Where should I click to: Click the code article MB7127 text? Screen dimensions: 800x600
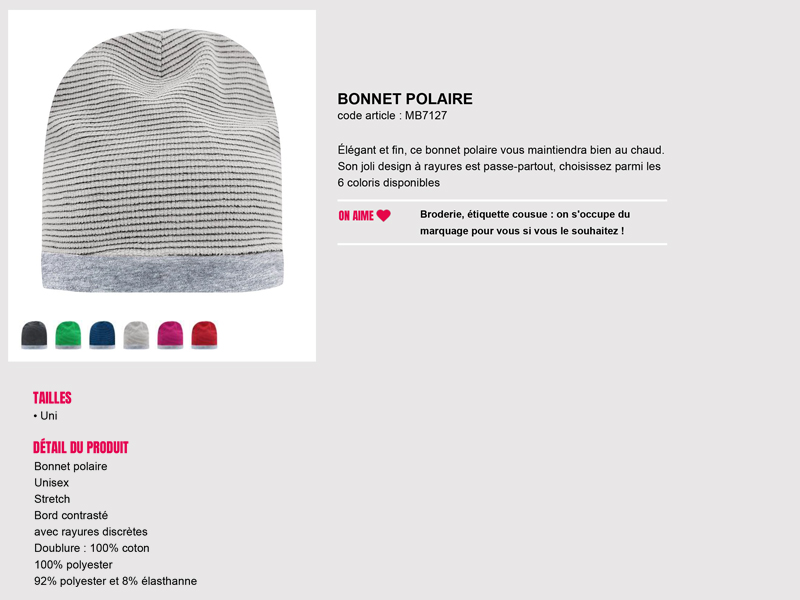(392, 116)
